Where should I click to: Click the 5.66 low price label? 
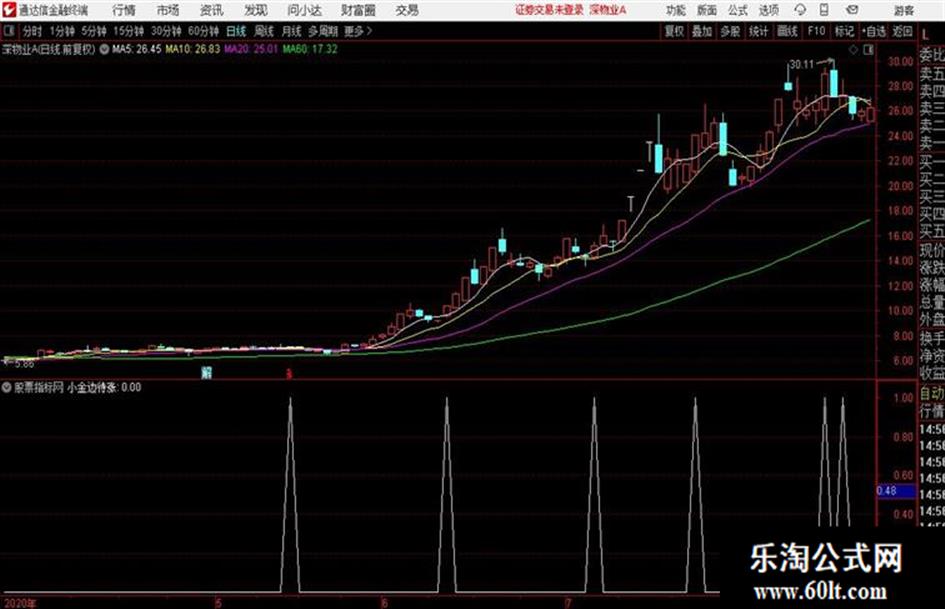[x=24, y=364]
